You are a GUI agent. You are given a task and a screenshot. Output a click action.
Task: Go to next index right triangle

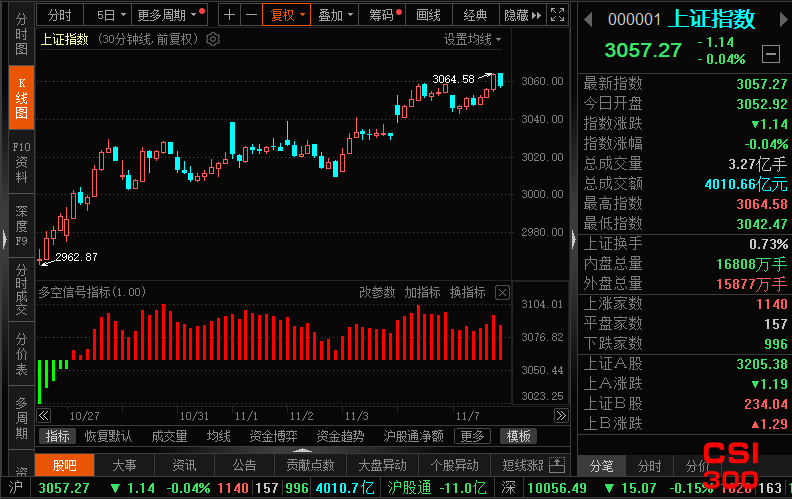click(783, 20)
